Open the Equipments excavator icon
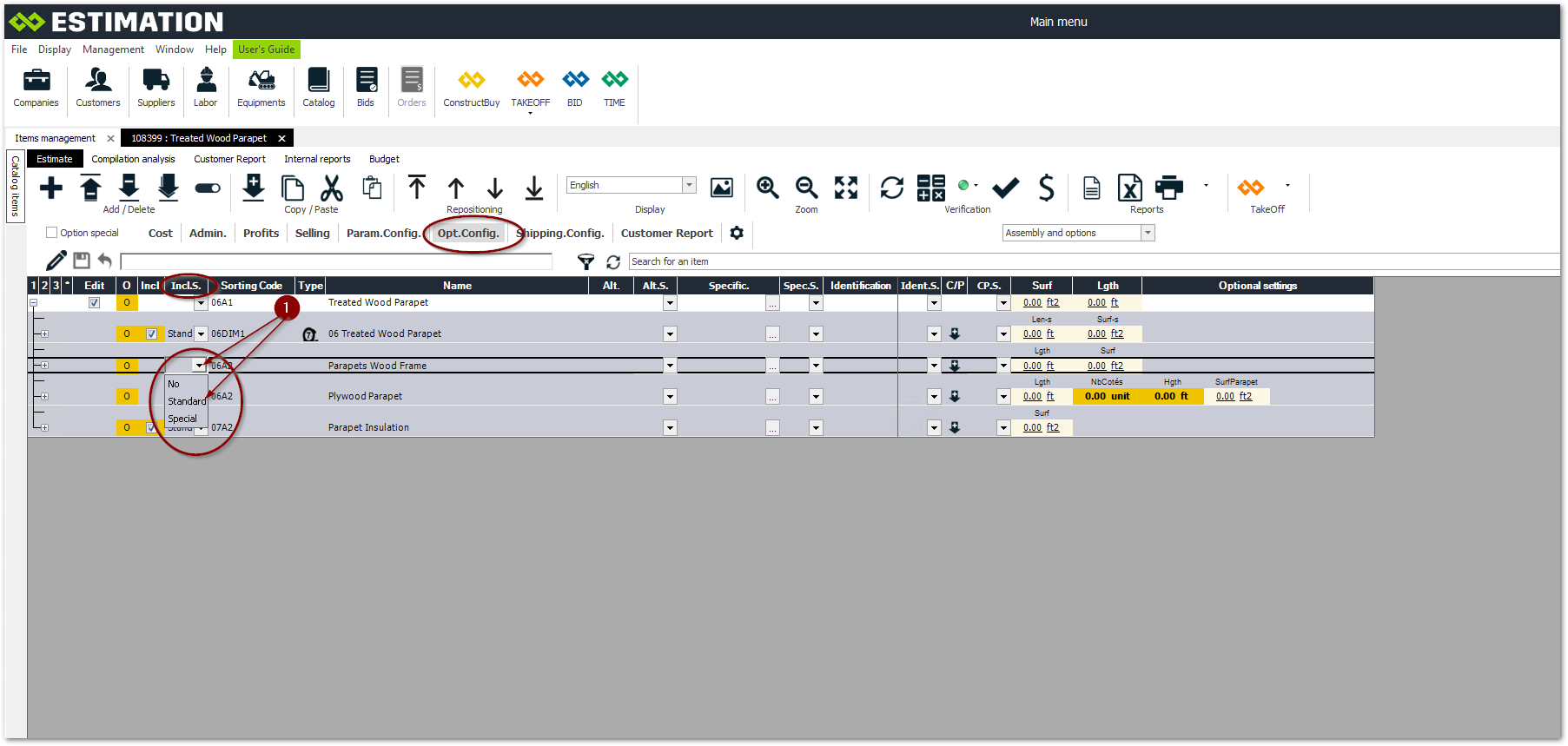 click(261, 81)
